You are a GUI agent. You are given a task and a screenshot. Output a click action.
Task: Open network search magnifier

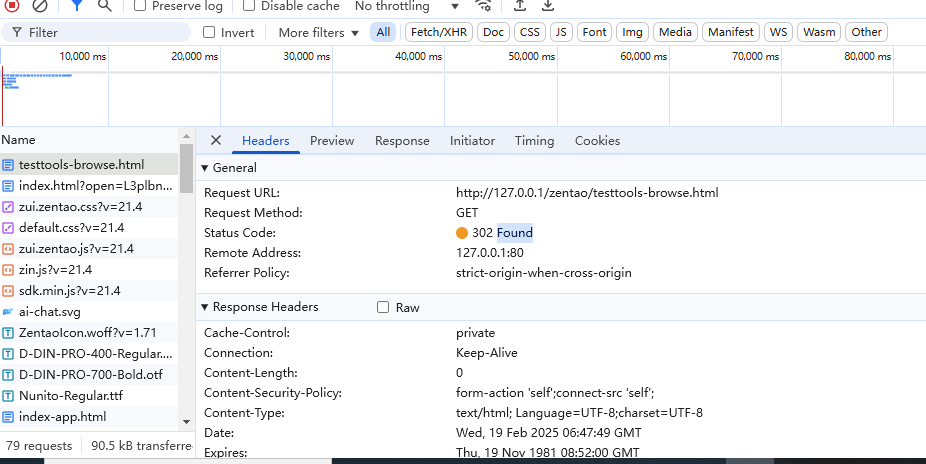pyautogui.click(x=105, y=5)
